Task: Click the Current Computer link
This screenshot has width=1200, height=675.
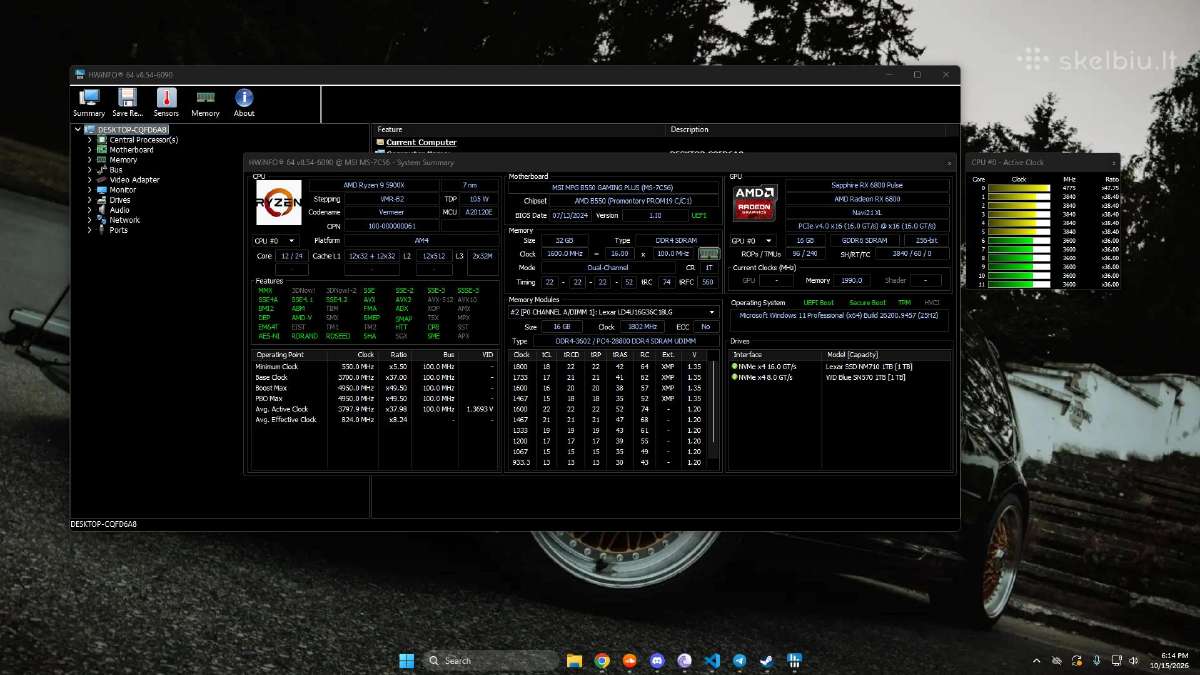Action: tap(422, 142)
